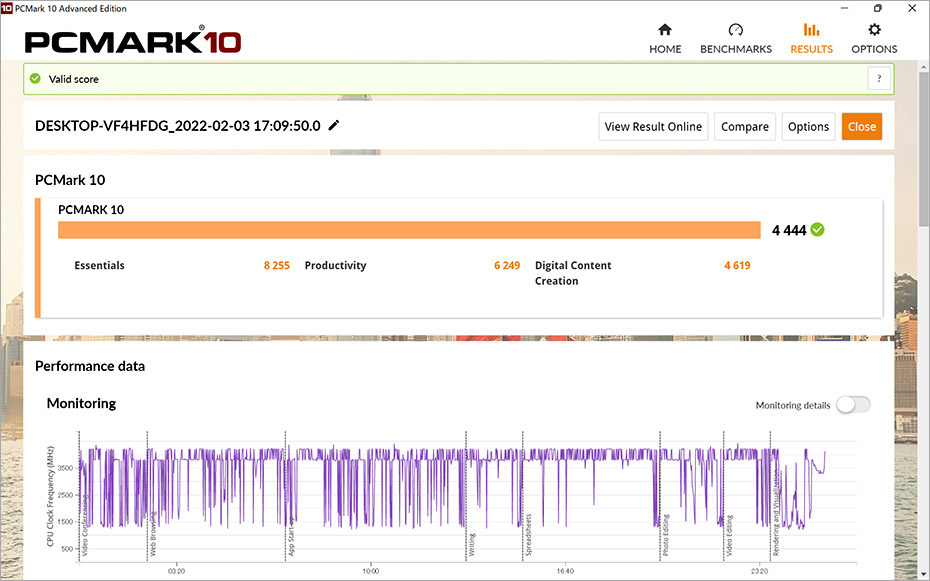Image resolution: width=930 pixels, height=581 pixels.
Task: Click the Home house icon
Action: point(665,30)
